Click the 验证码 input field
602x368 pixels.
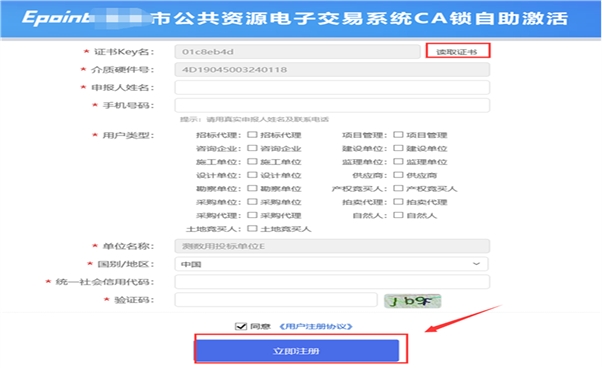pos(276,300)
